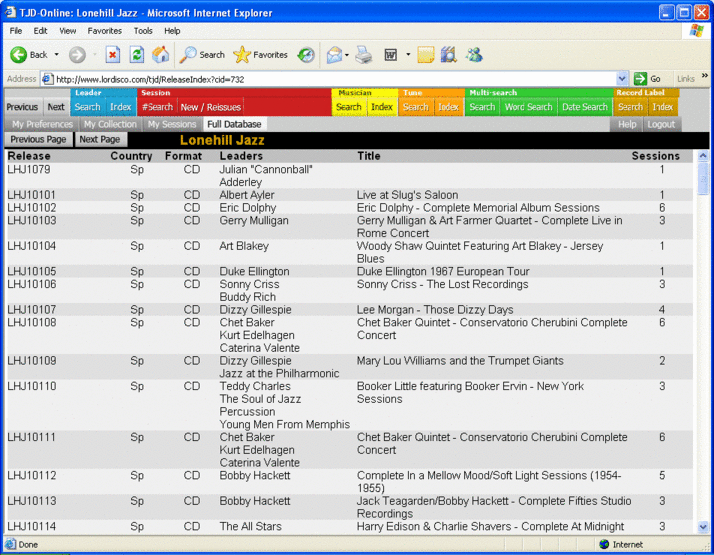
Task: Open Multi-search Search button
Action: click(x=482, y=107)
